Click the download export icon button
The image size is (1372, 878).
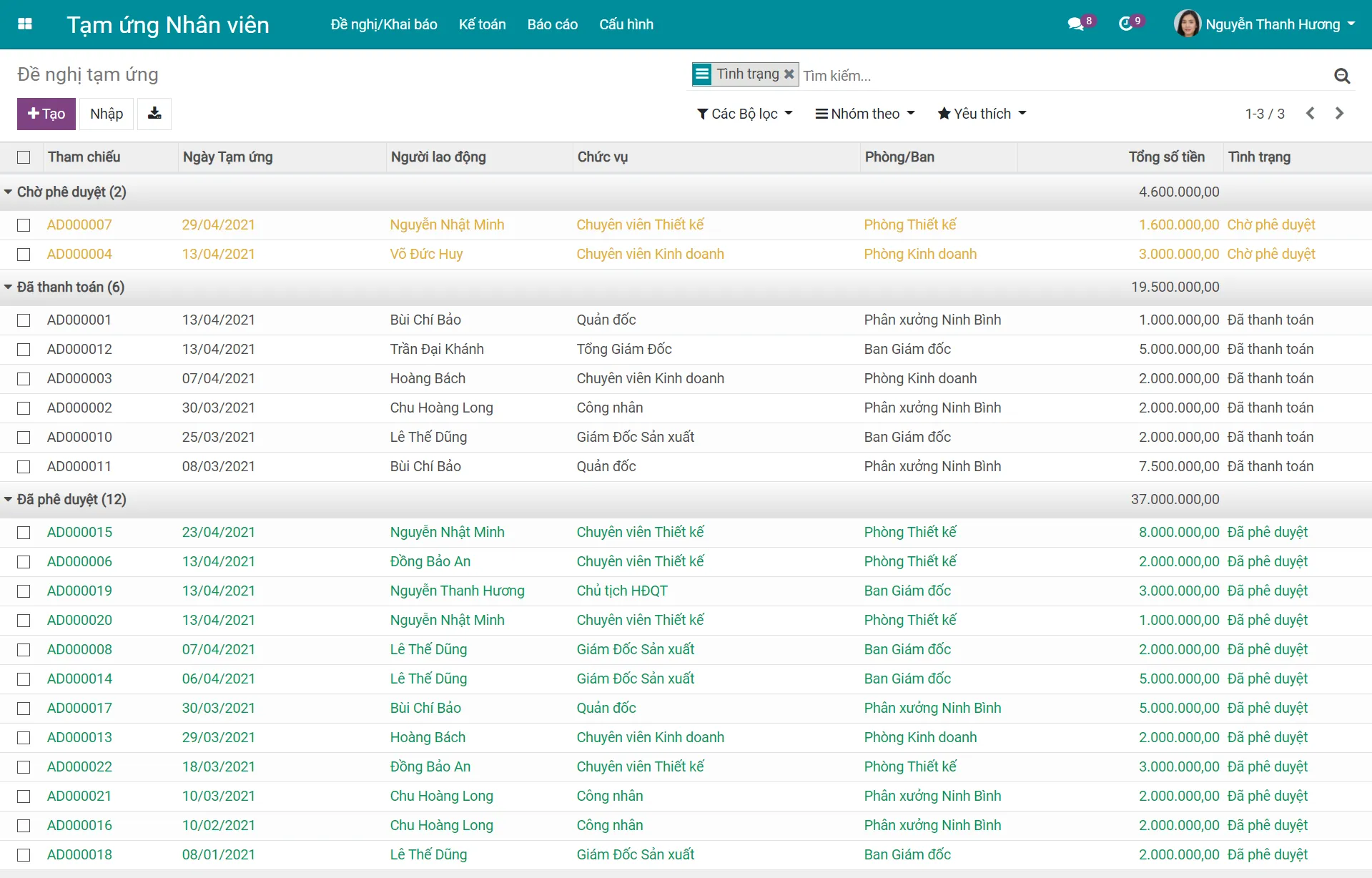tap(154, 114)
